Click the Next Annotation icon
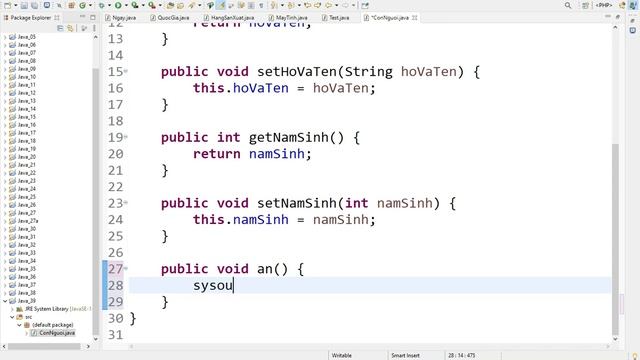 273,5
